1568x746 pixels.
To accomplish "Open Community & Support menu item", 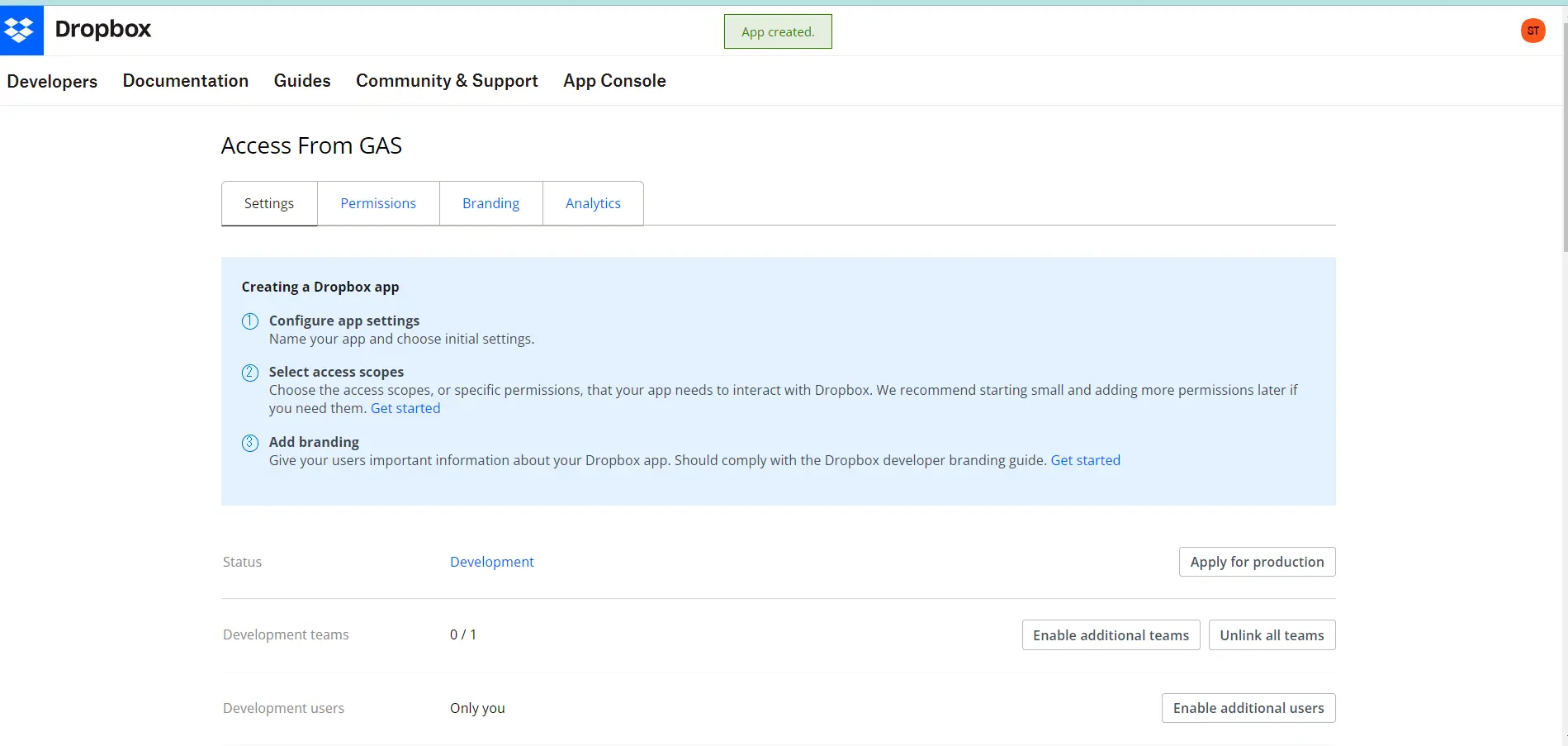I will click(x=447, y=81).
